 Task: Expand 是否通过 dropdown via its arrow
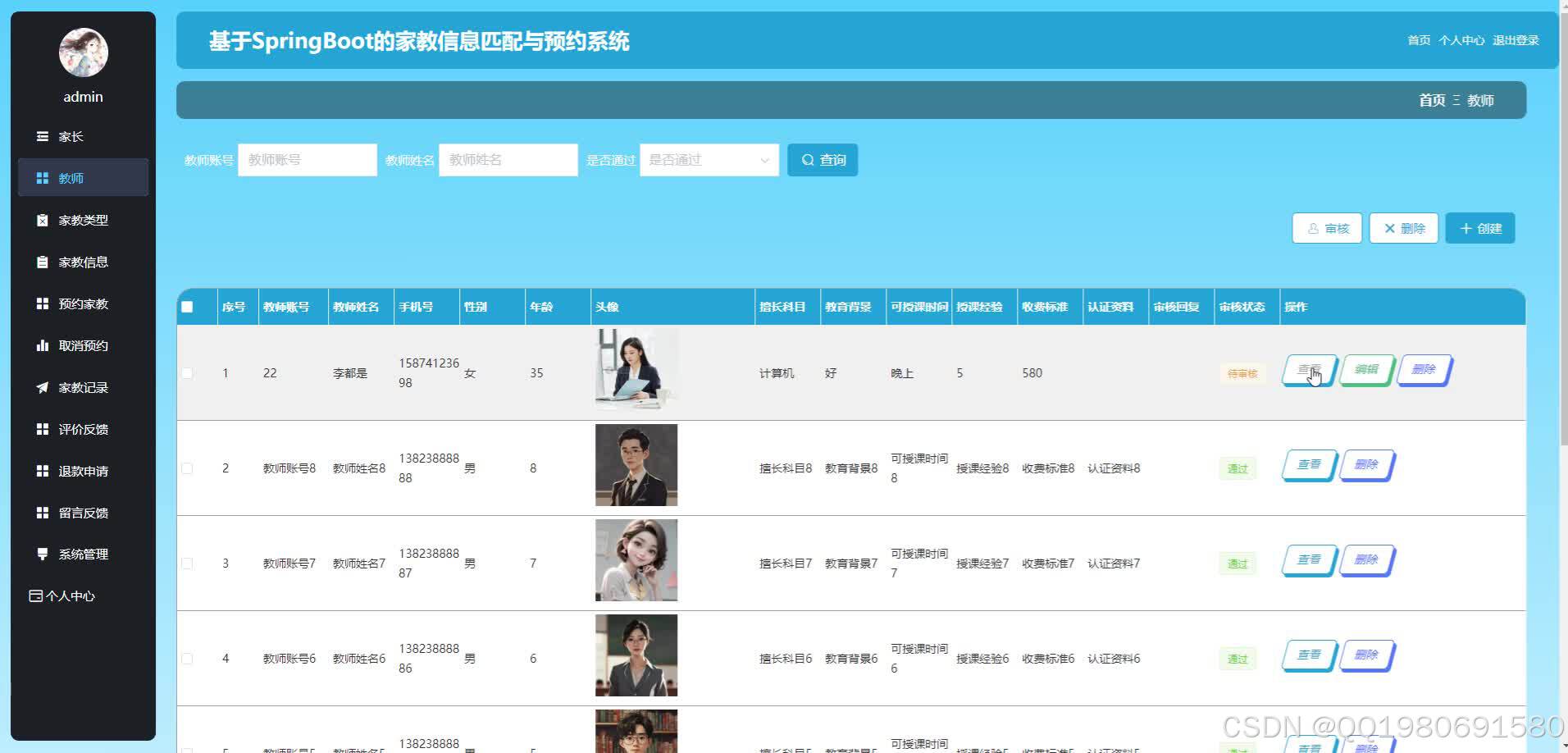pyautogui.click(x=764, y=160)
